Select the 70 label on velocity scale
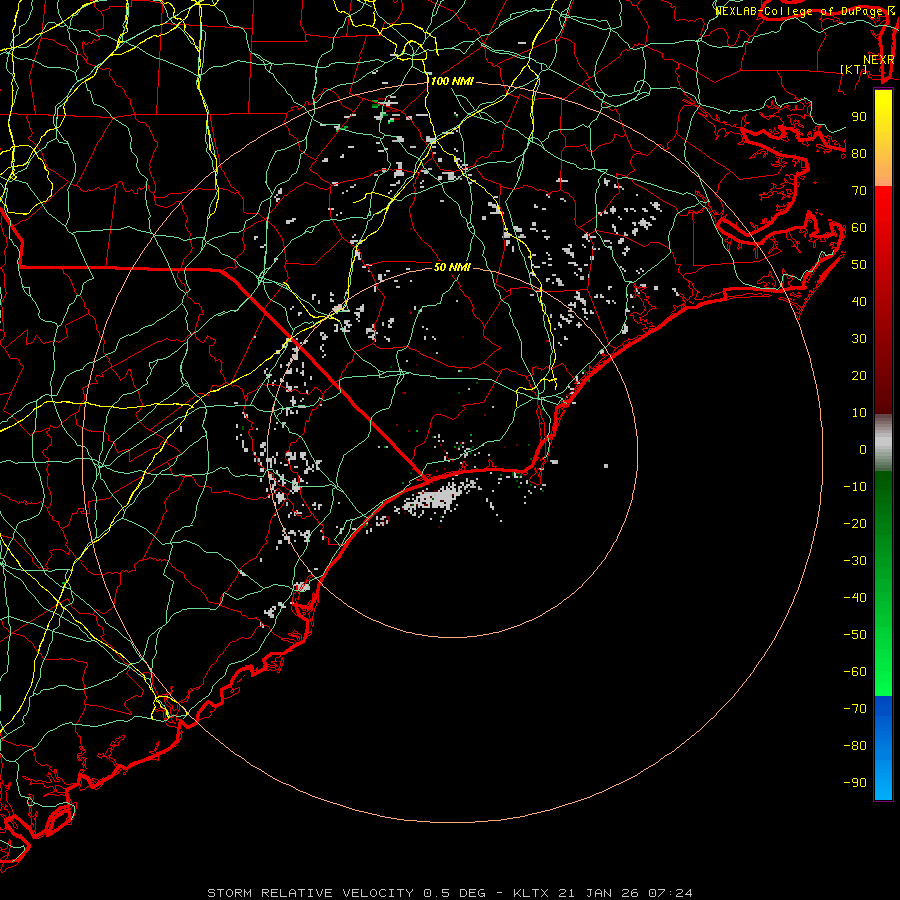 859,191
